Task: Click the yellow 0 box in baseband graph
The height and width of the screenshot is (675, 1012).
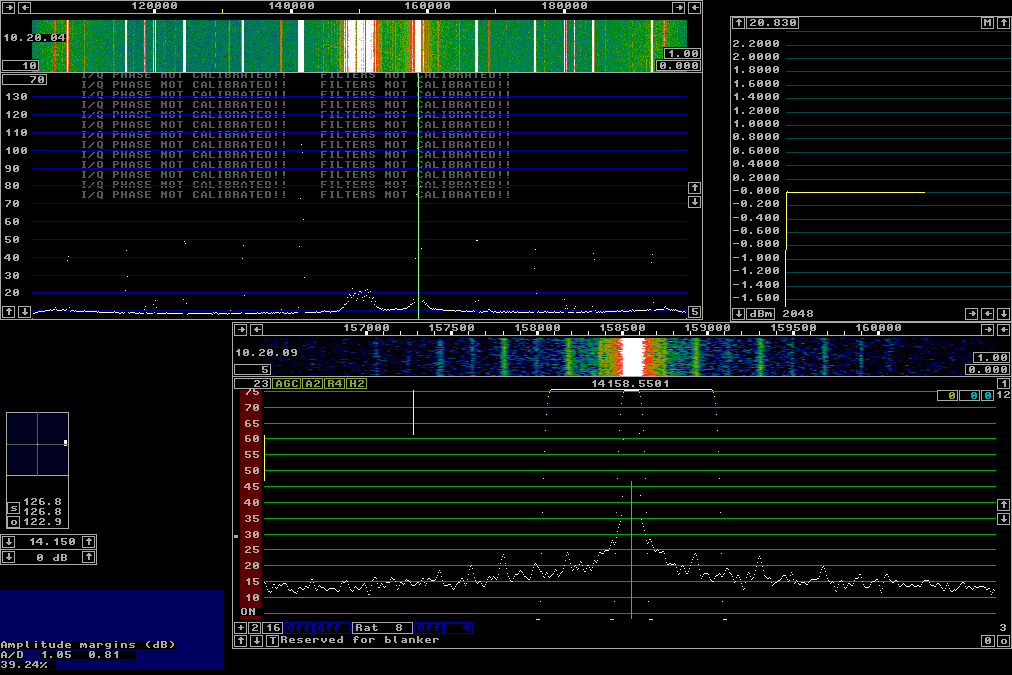Action: pyautogui.click(x=947, y=396)
